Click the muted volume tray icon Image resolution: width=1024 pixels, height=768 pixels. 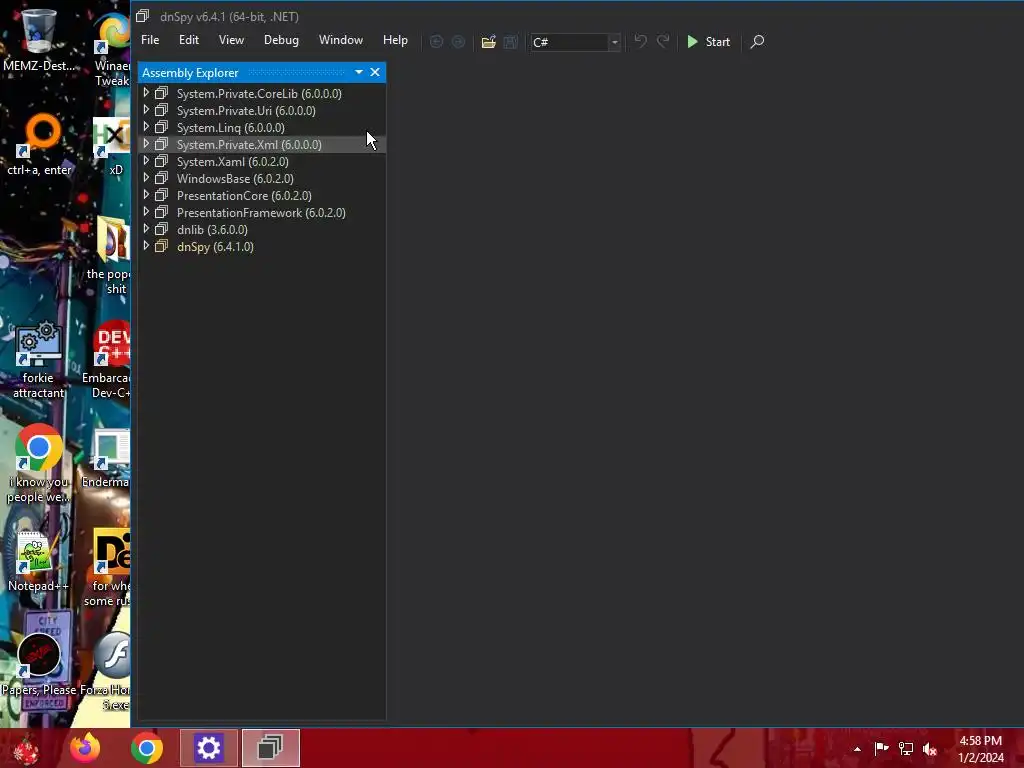pyautogui.click(x=930, y=748)
